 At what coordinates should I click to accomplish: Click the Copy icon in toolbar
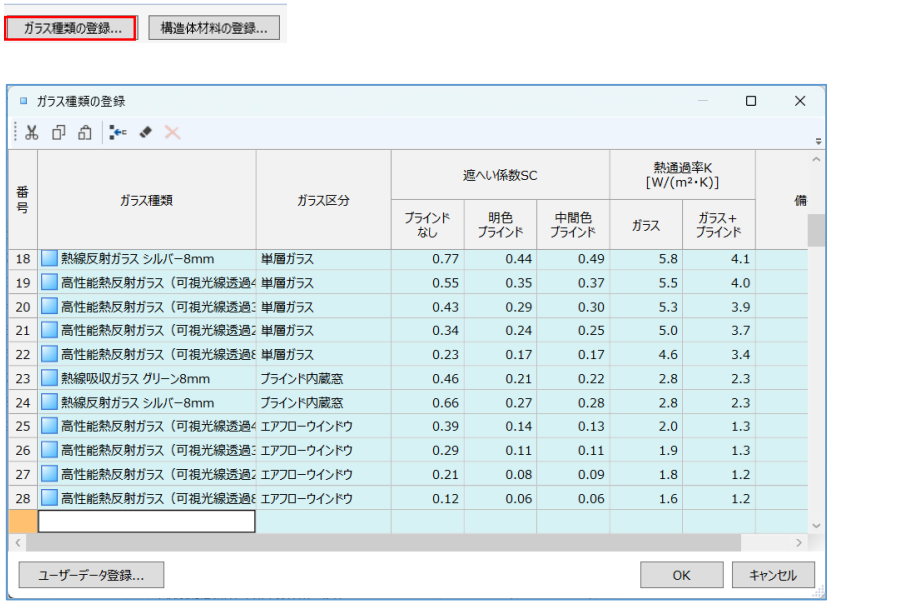58,132
